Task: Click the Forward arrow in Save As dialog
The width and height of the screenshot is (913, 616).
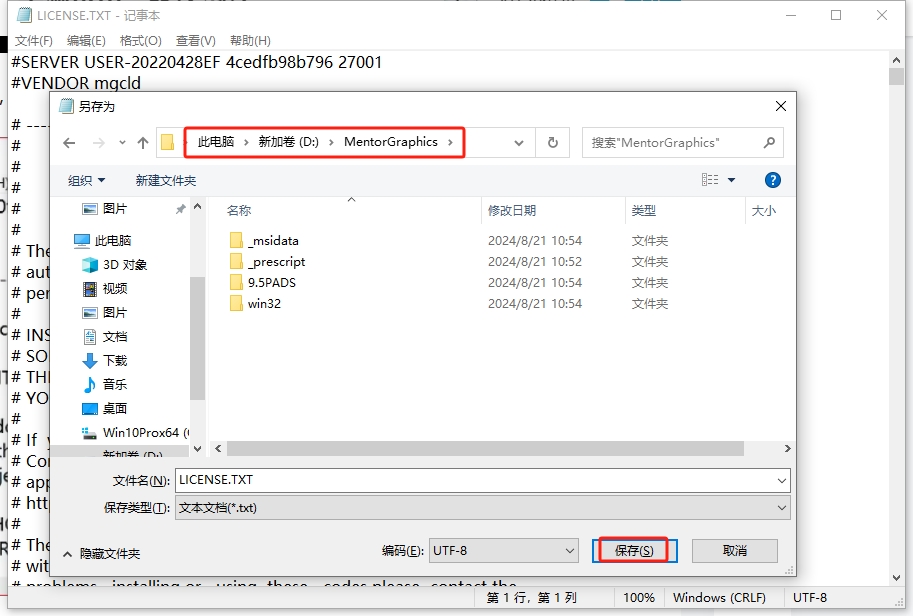Action: [99, 143]
